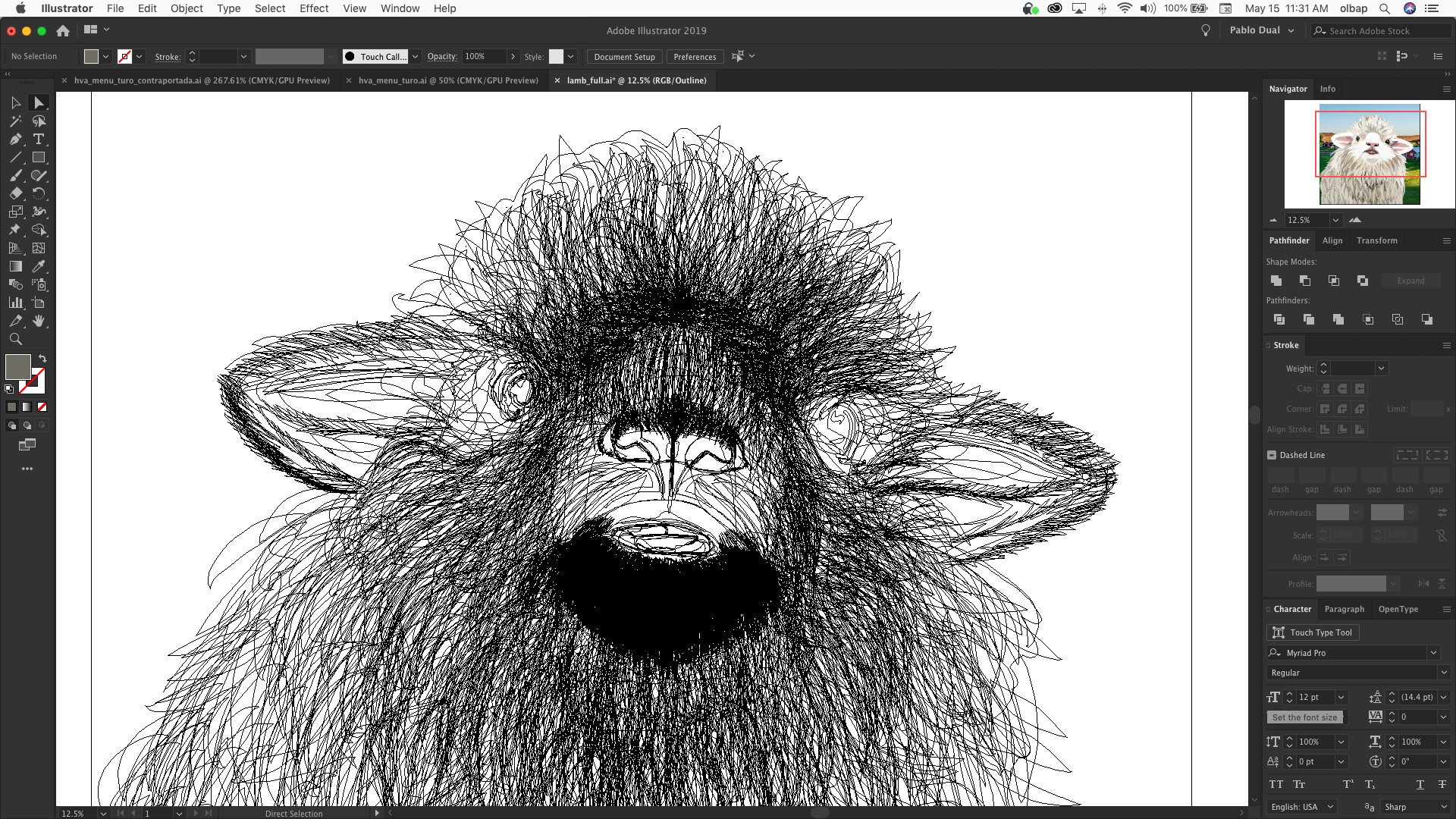
Task: Open the font family Myriad Pro dropdown
Action: coord(1432,653)
